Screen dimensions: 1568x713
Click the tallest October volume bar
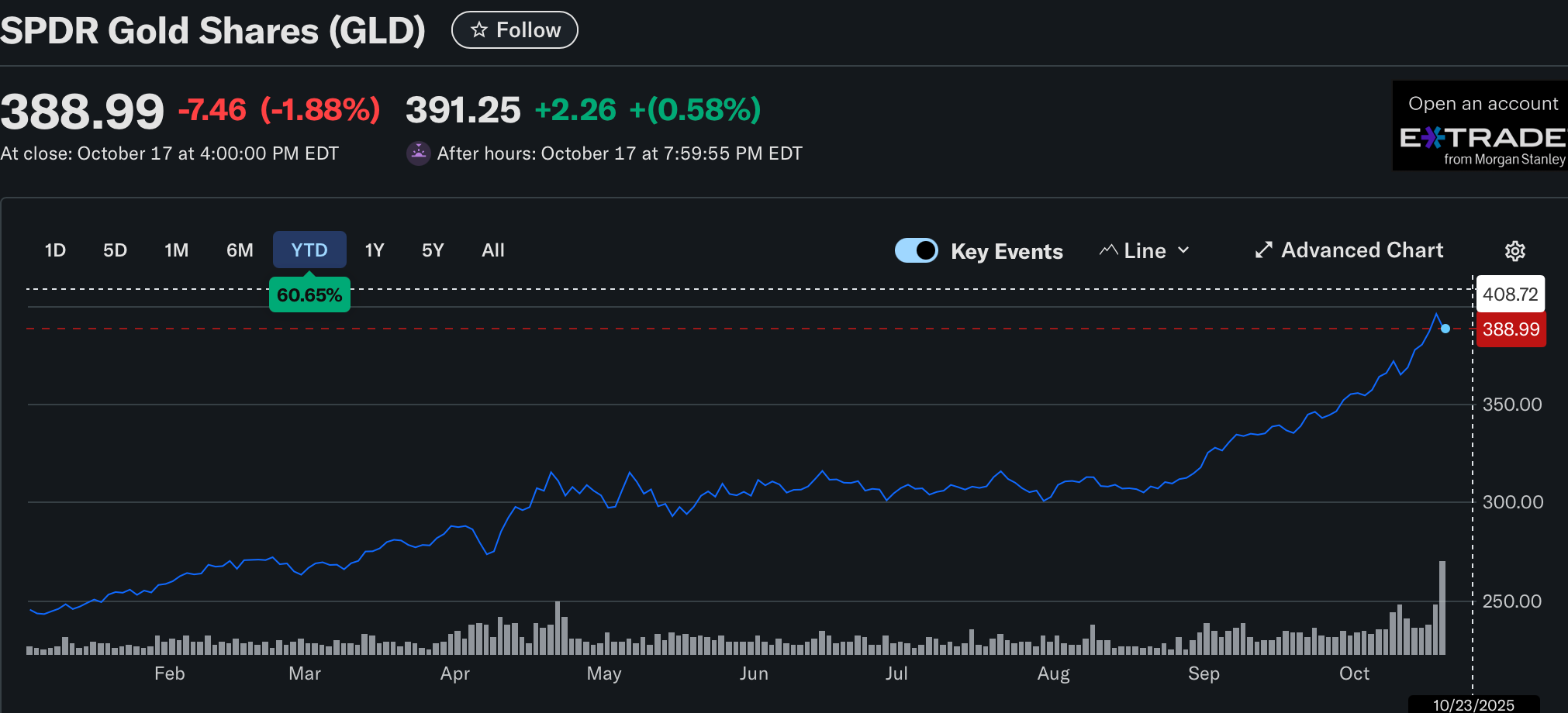(1442, 608)
